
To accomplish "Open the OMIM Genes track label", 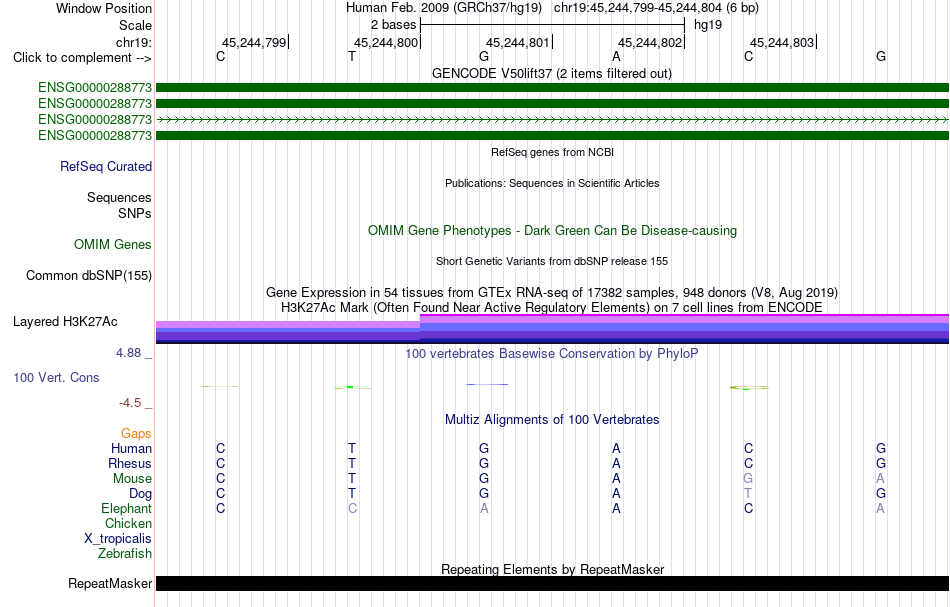I will coord(113,244).
